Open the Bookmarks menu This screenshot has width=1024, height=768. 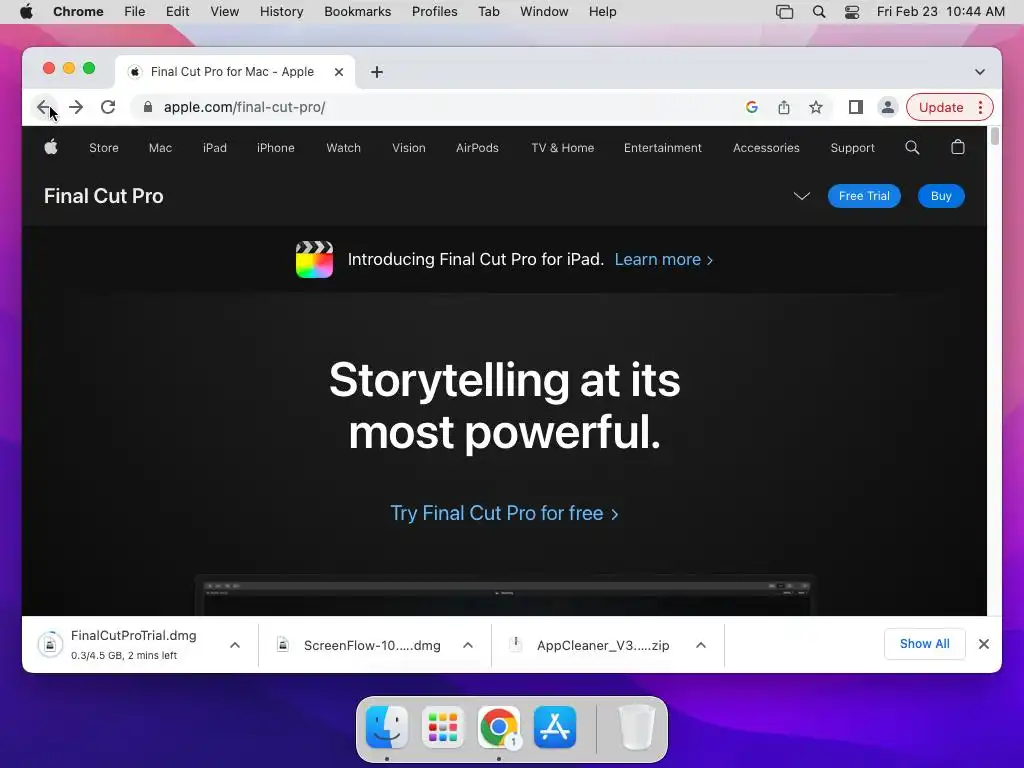(x=358, y=12)
